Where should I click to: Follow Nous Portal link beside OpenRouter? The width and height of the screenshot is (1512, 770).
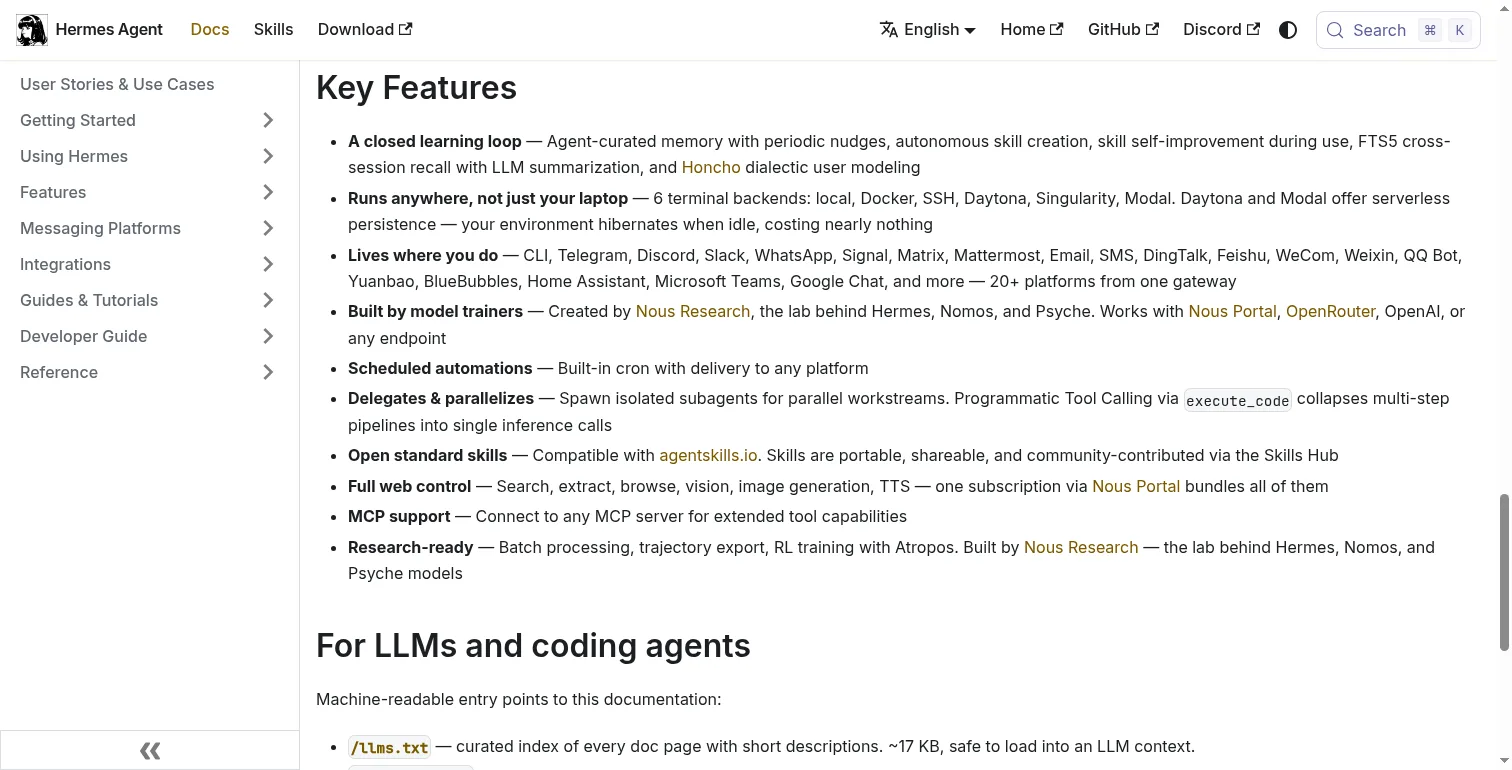(1232, 312)
